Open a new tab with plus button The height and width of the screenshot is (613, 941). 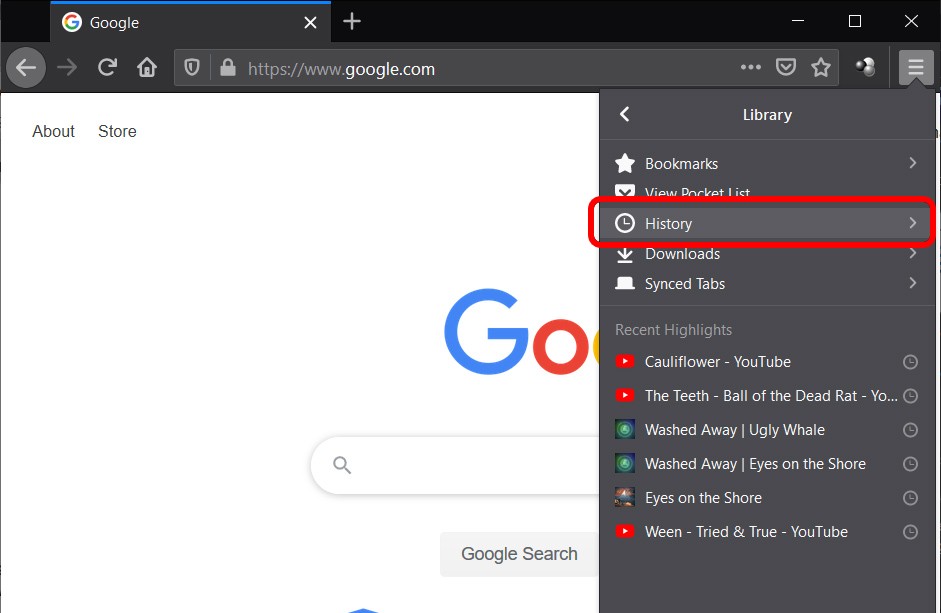coord(352,22)
